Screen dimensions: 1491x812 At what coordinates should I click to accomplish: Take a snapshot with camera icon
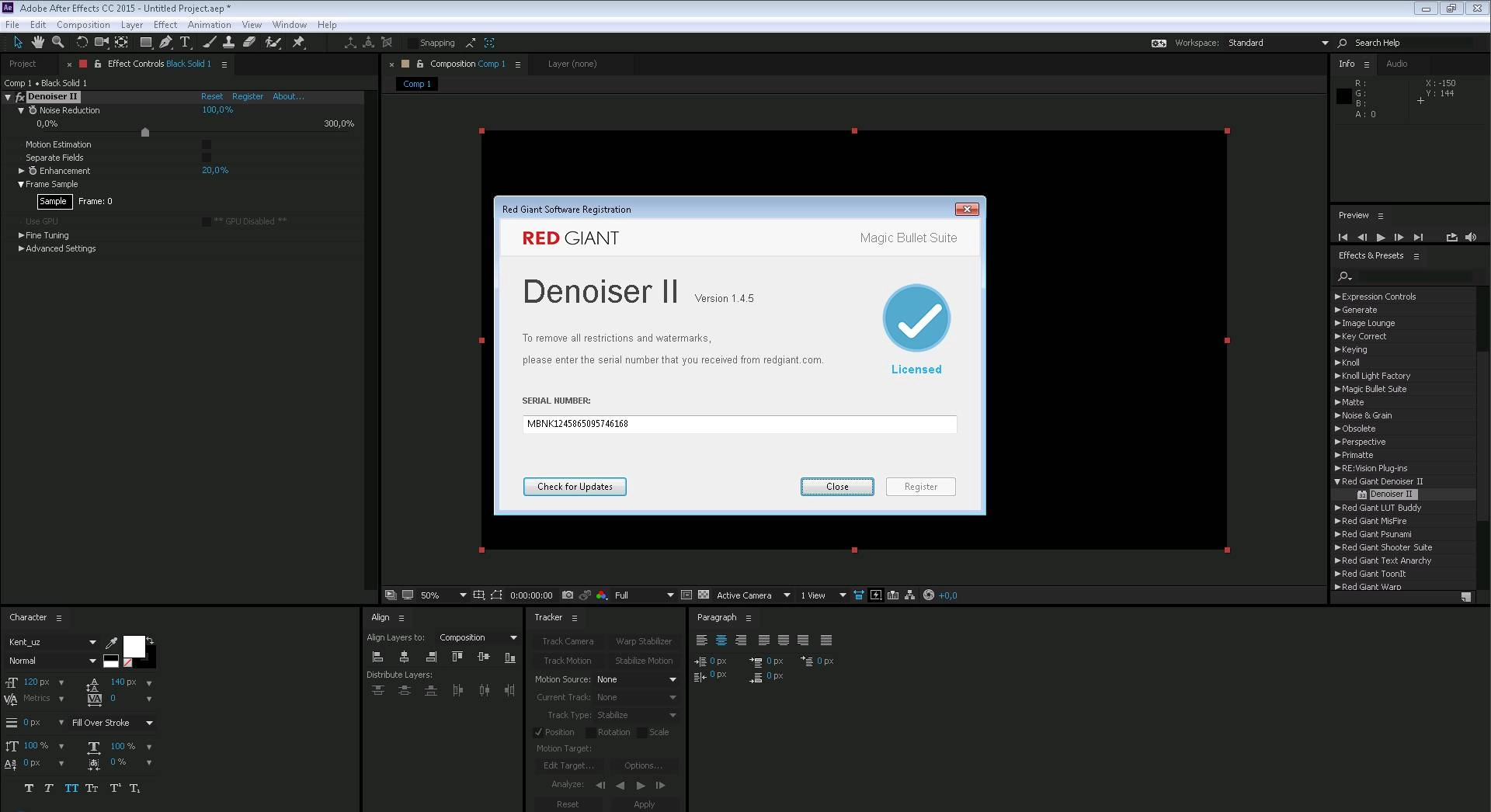568,595
